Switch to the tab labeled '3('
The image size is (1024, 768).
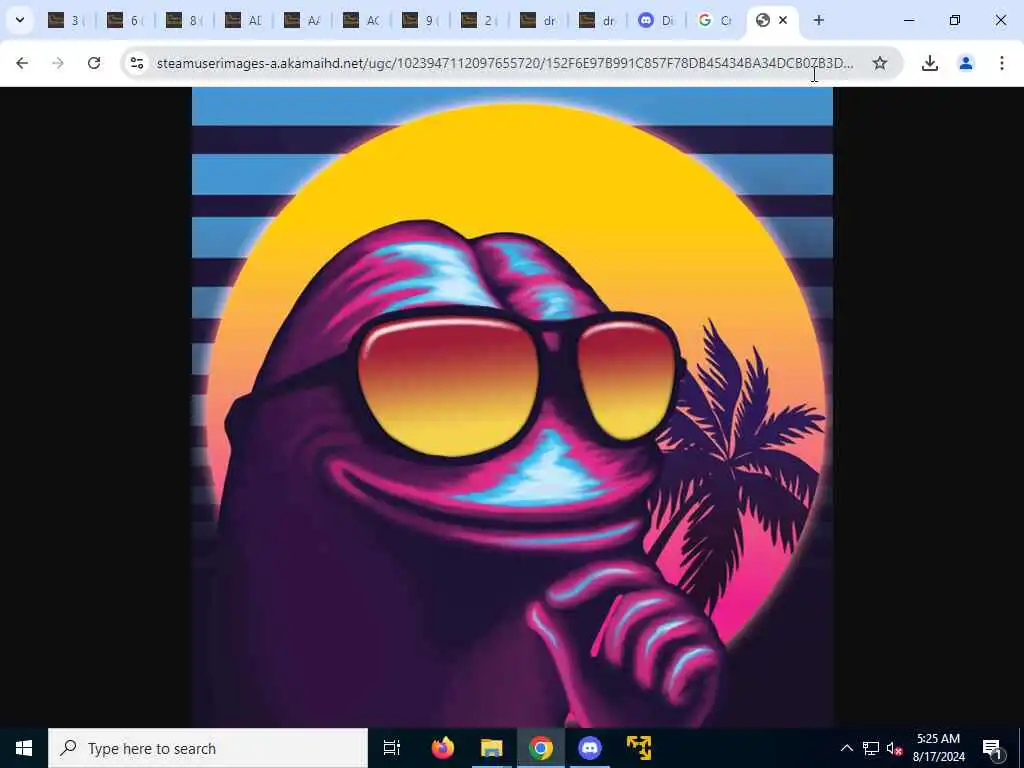[66, 21]
